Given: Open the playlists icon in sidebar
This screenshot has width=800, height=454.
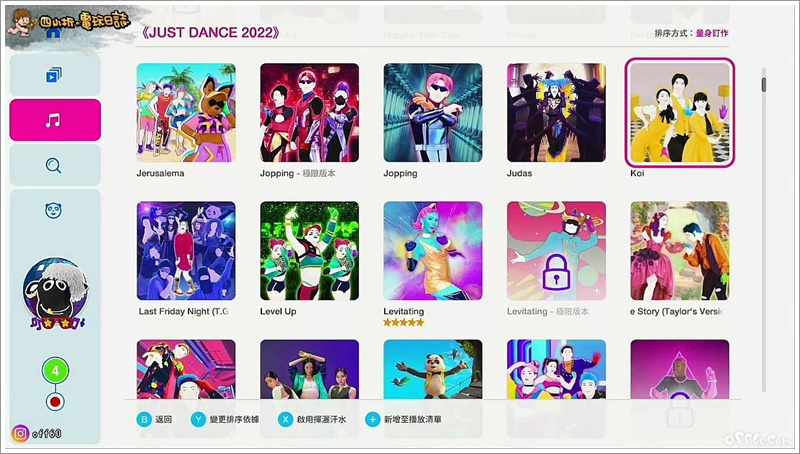Looking at the screenshot, I should (x=54, y=75).
